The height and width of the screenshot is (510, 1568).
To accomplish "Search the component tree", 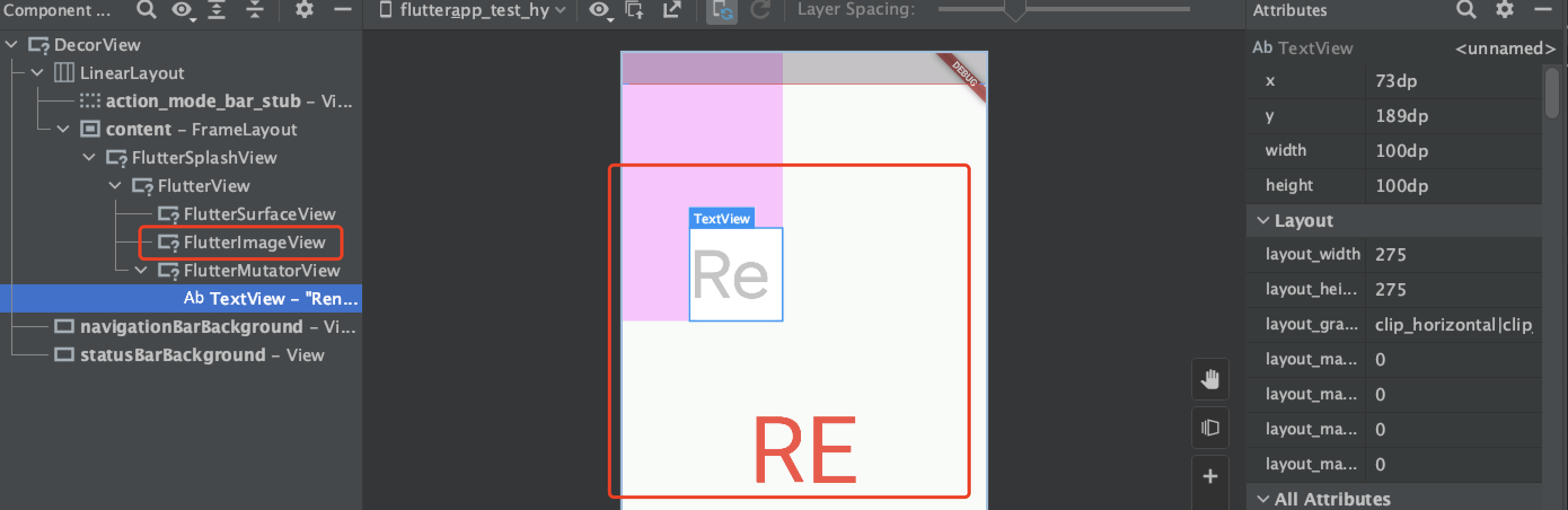I will pos(146,10).
